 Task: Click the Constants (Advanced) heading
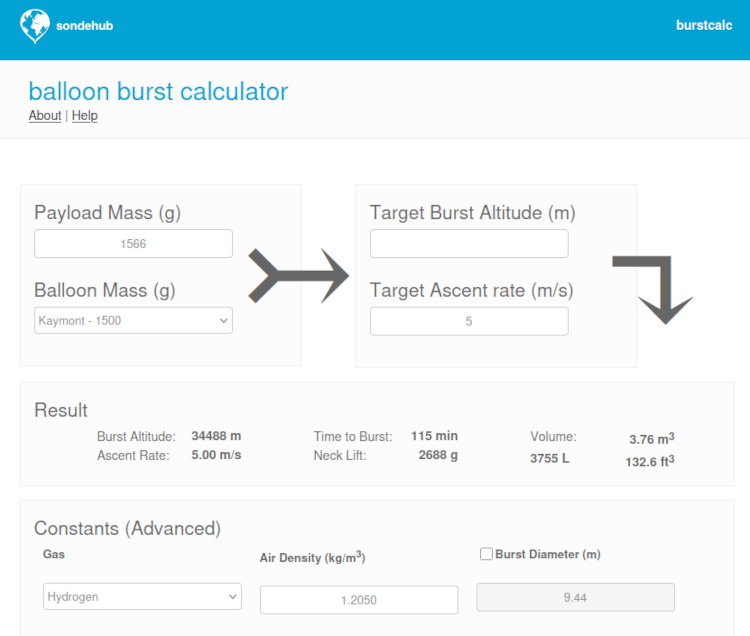[127, 528]
